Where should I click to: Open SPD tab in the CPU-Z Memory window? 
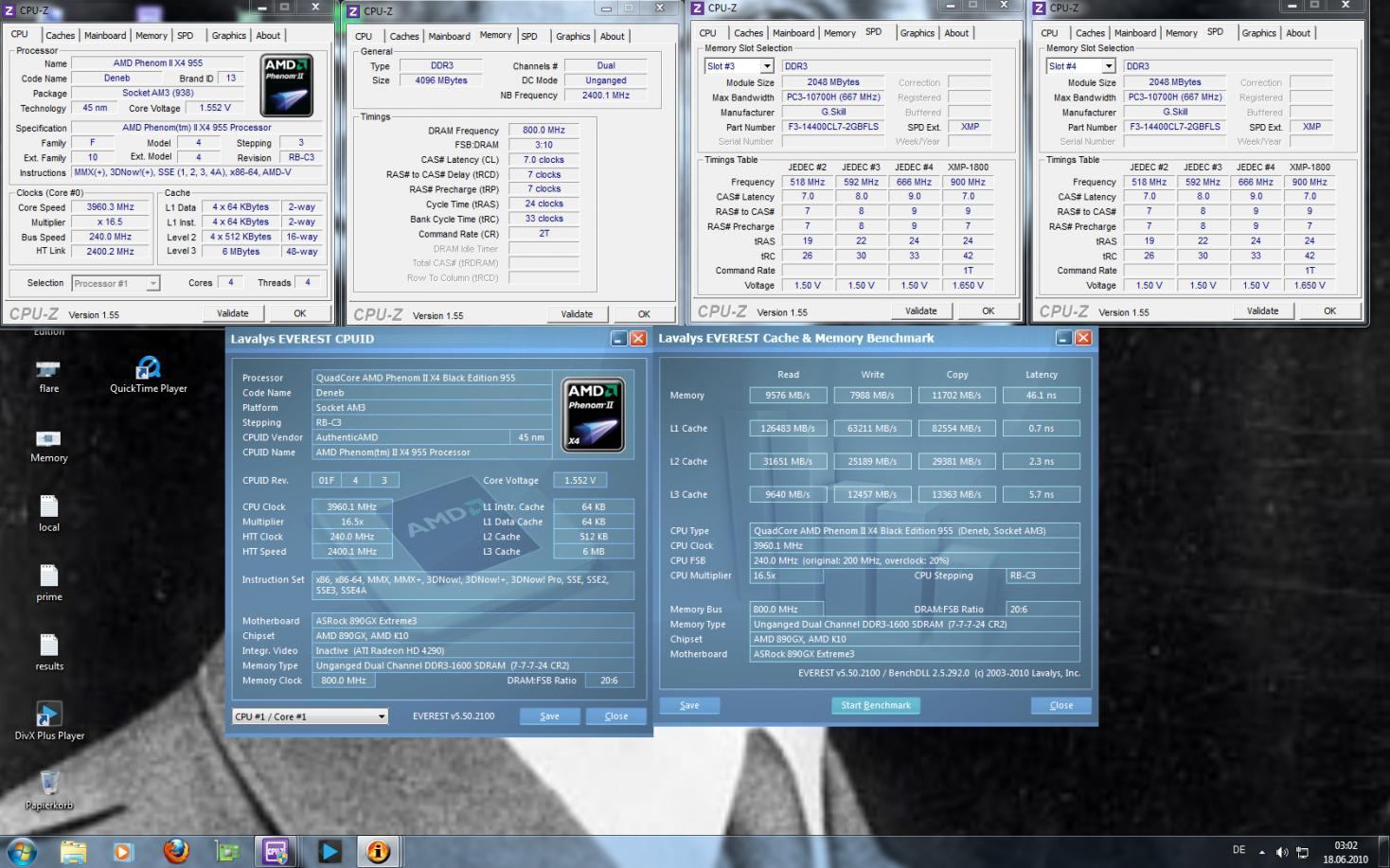click(x=529, y=36)
